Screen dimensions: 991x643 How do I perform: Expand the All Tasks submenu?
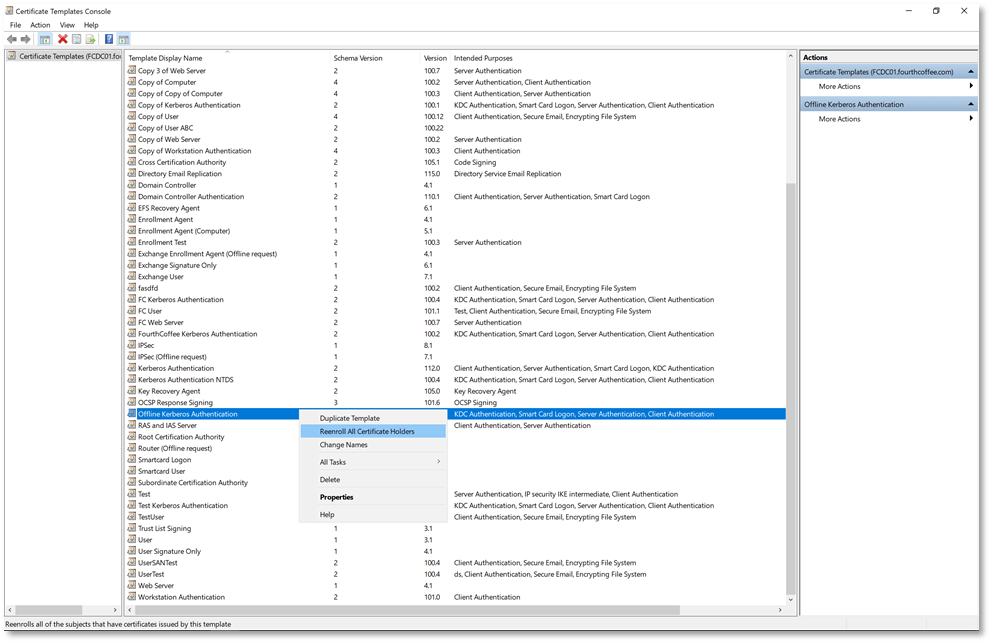pyautogui.click(x=372, y=462)
